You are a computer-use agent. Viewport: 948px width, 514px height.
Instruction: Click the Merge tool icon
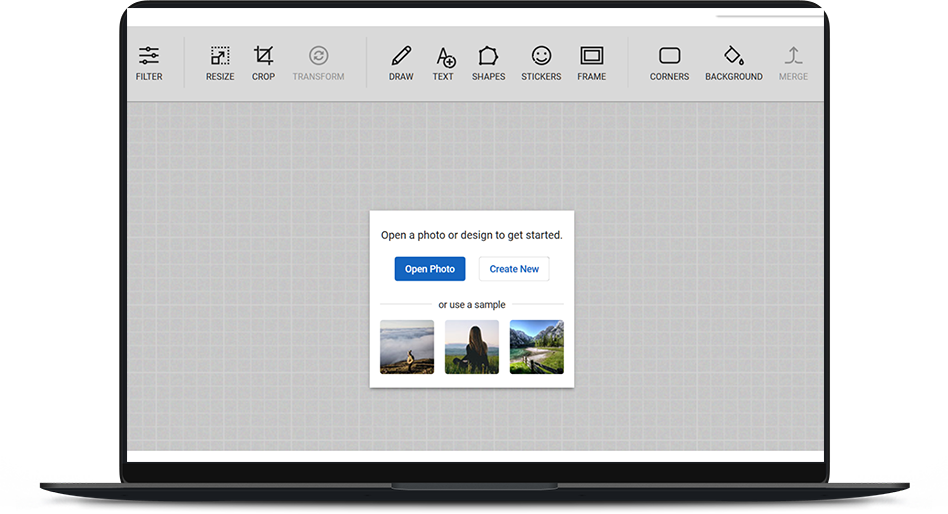[x=793, y=56]
